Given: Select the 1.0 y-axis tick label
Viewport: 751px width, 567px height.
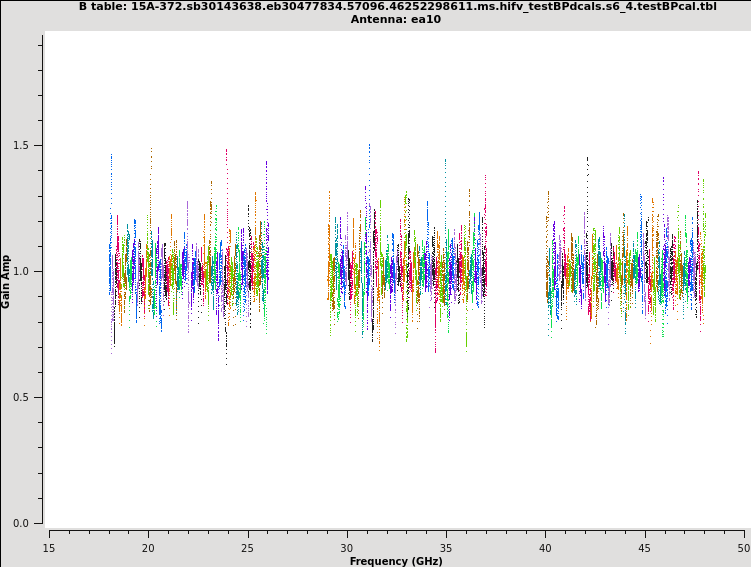Looking at the screenshot, I should [20, 271].
